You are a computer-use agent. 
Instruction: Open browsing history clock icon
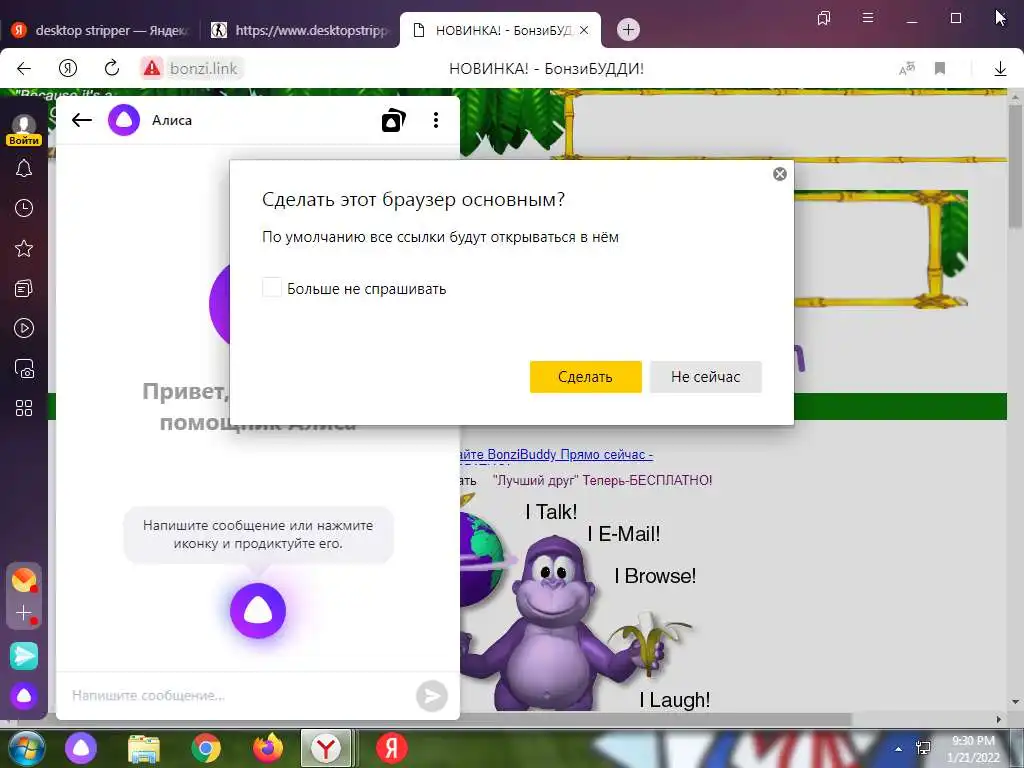[24, 208]
